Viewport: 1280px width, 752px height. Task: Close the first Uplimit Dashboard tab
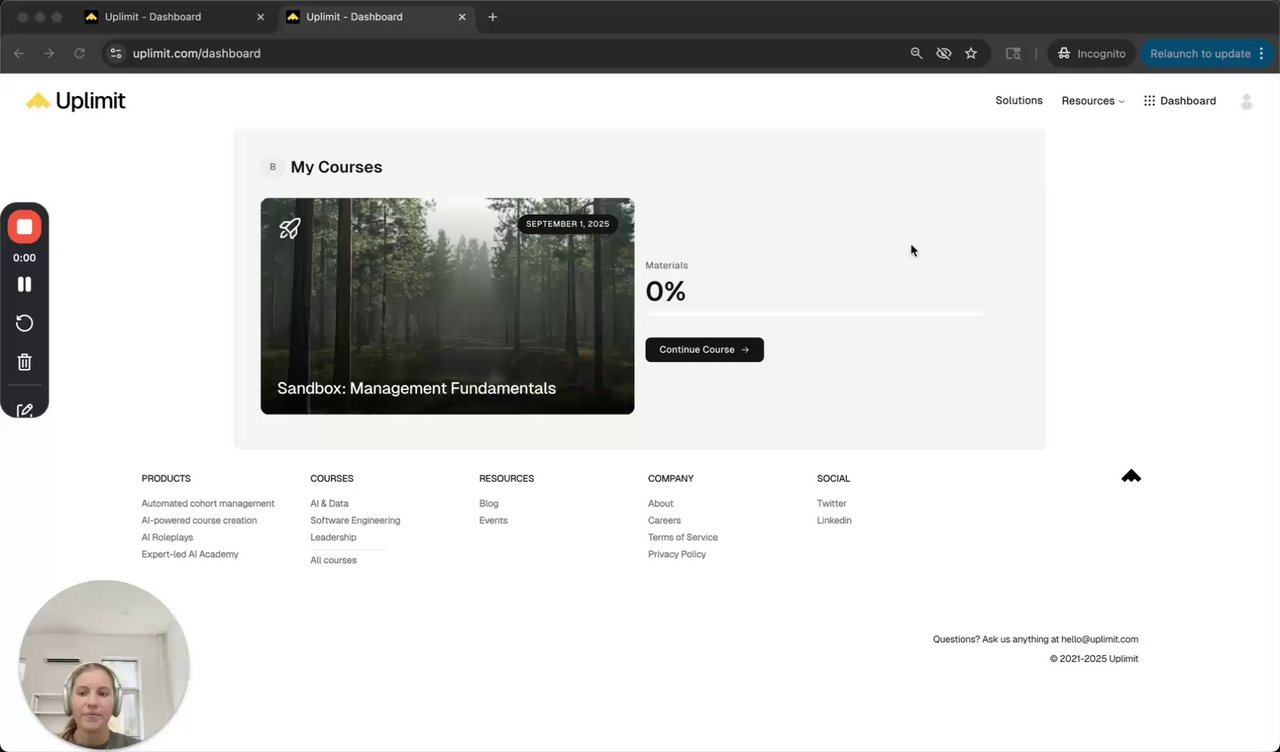point(261,17)
